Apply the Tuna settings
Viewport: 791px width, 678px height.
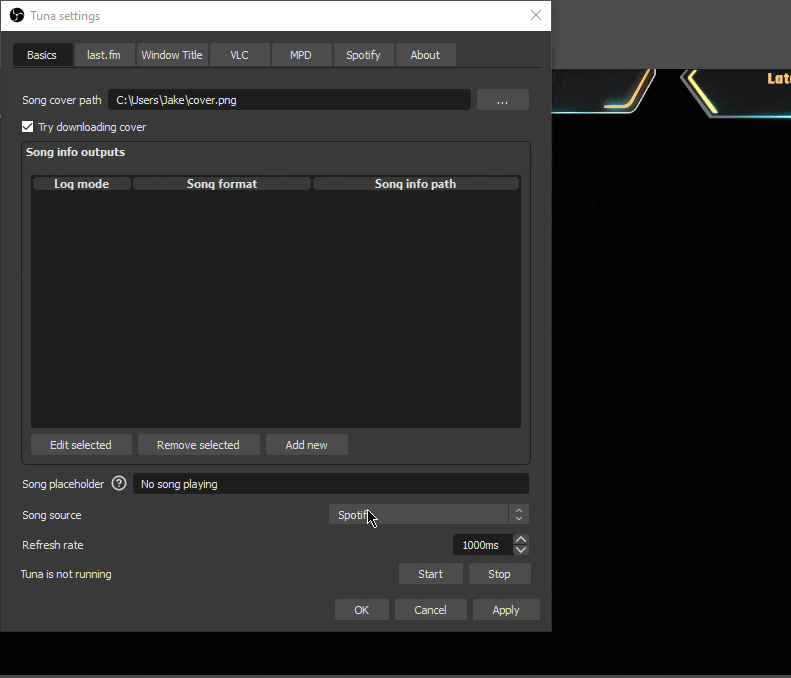[506, 610]
